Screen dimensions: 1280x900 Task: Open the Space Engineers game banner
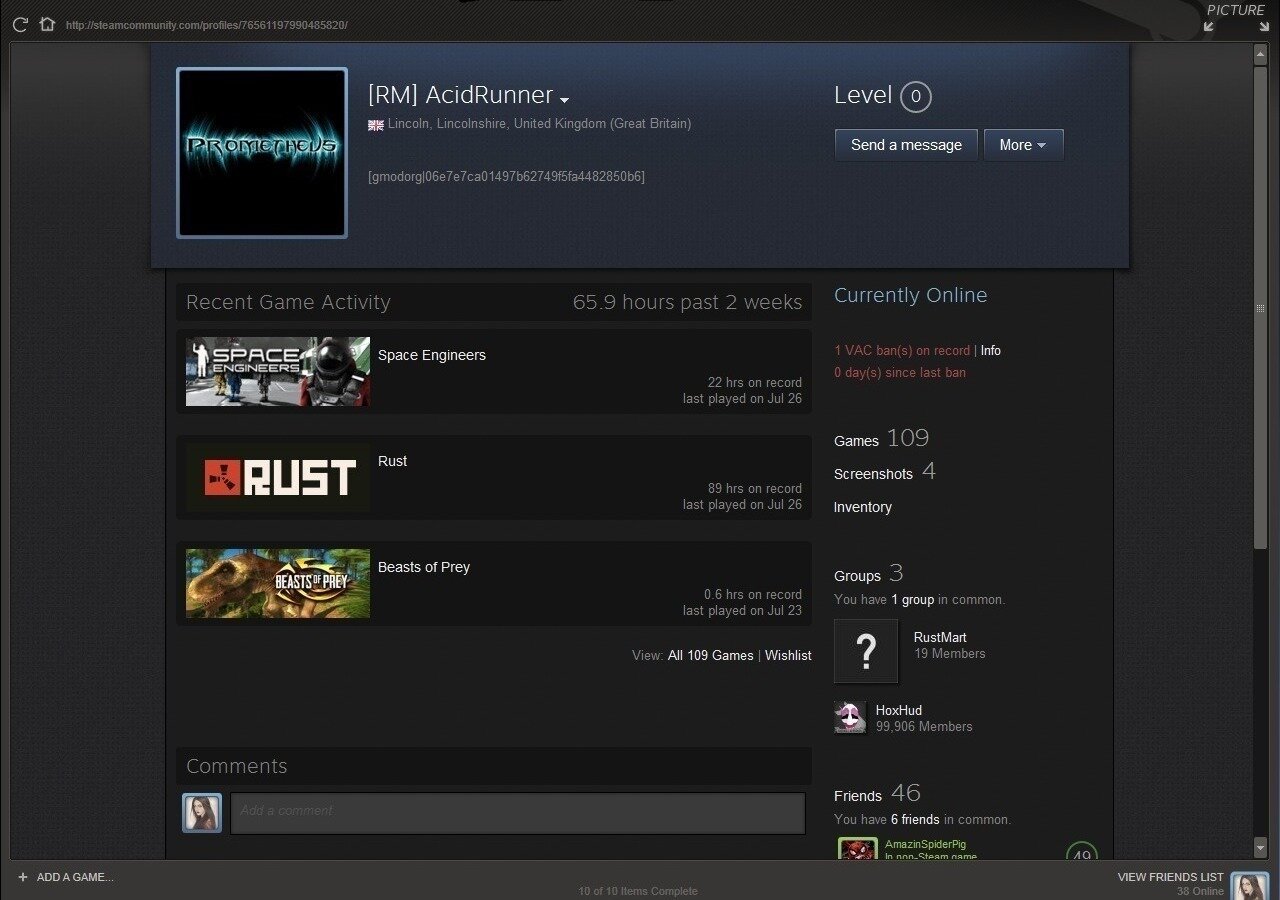pyautogui.click(x=278, y=372)
